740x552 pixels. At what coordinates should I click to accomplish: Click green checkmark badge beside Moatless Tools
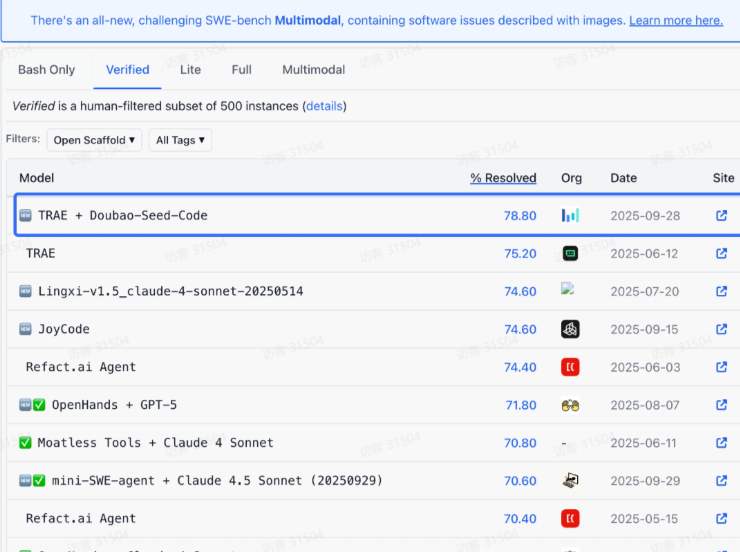pyautogui.click(x=26, y=443)
